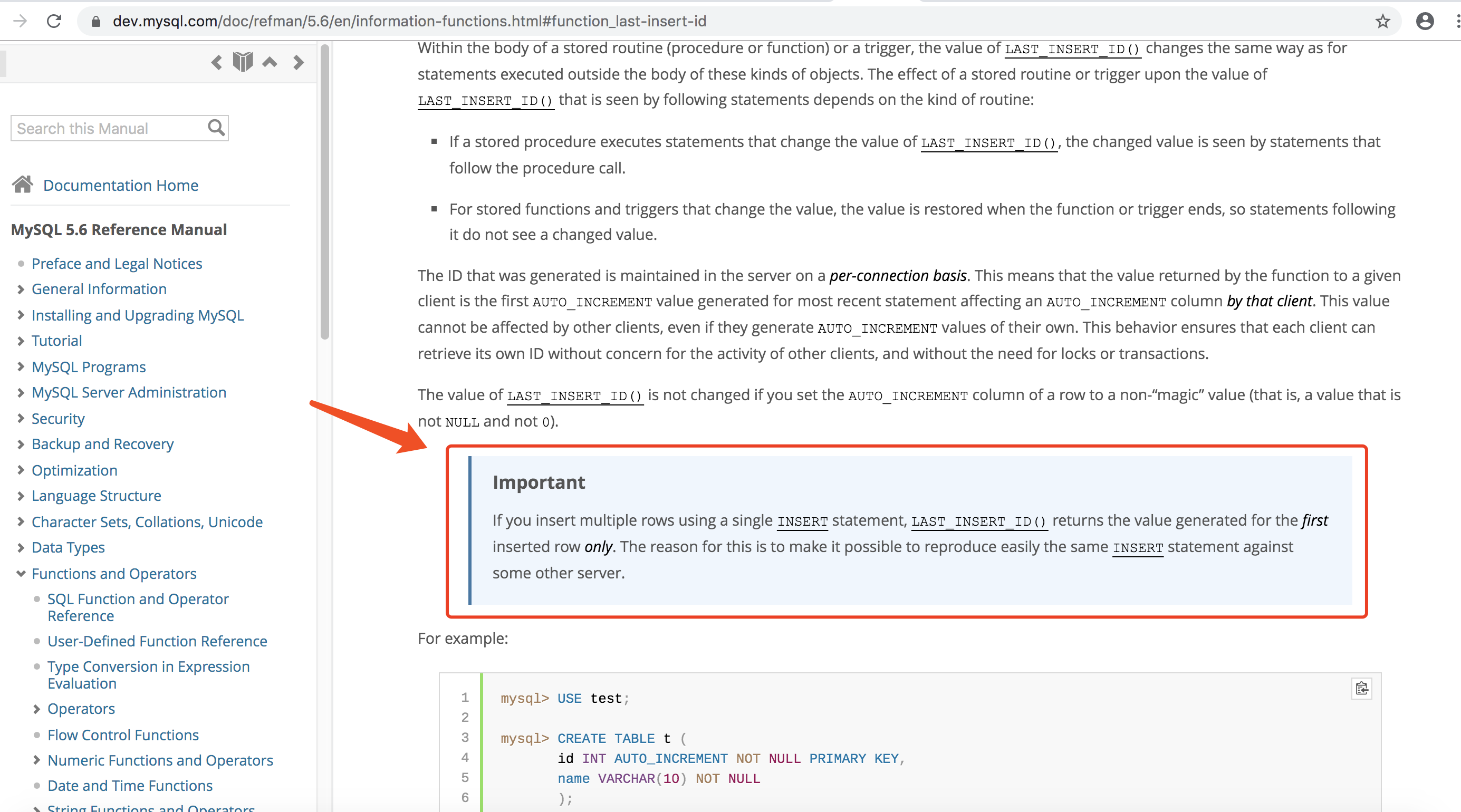
Task: Open Preface and Legal Notices link
Action: (117, 264)
